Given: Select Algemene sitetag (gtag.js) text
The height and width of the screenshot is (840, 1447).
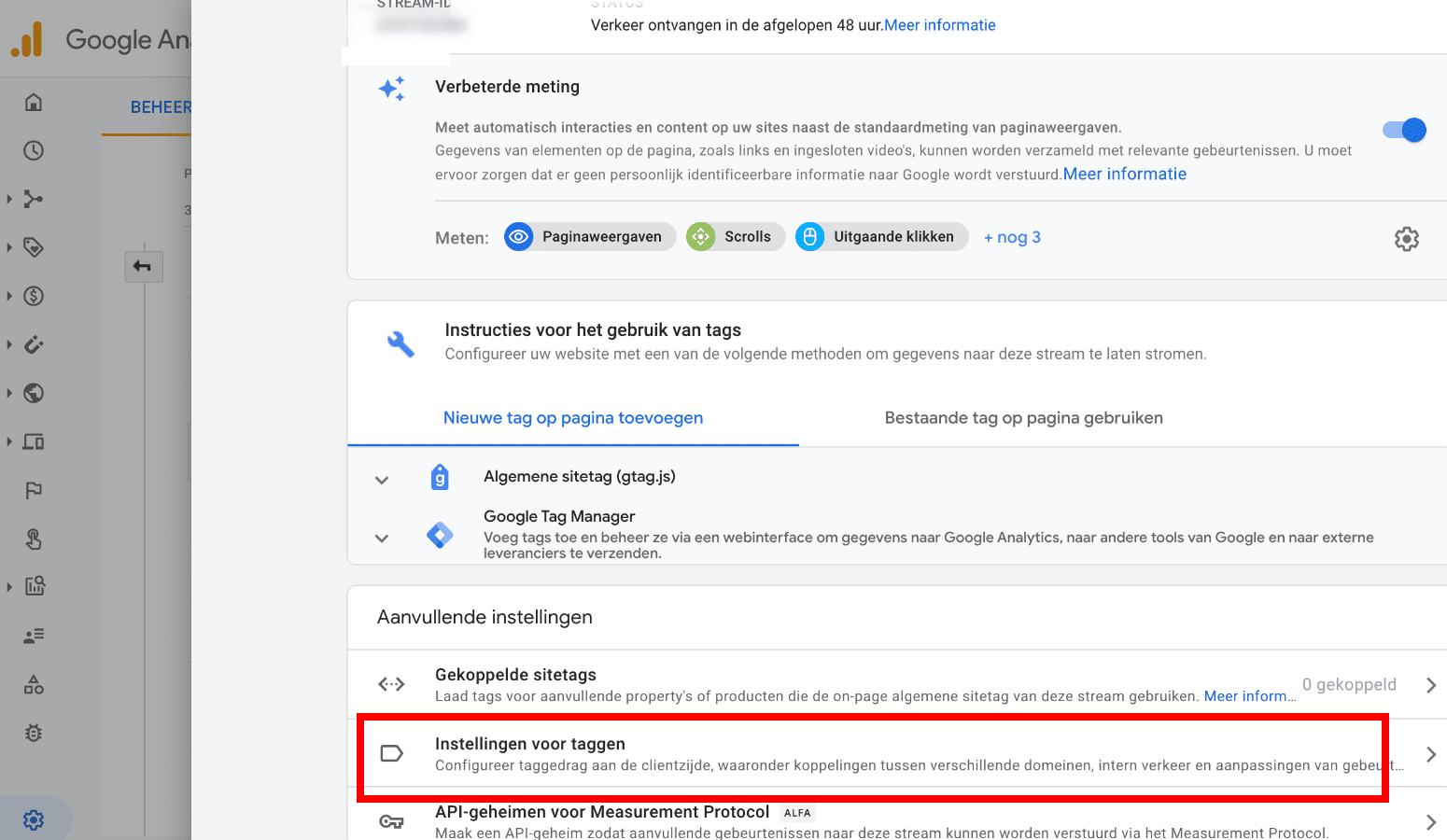Looking at the screenshot, I should [x=580, y=477].
